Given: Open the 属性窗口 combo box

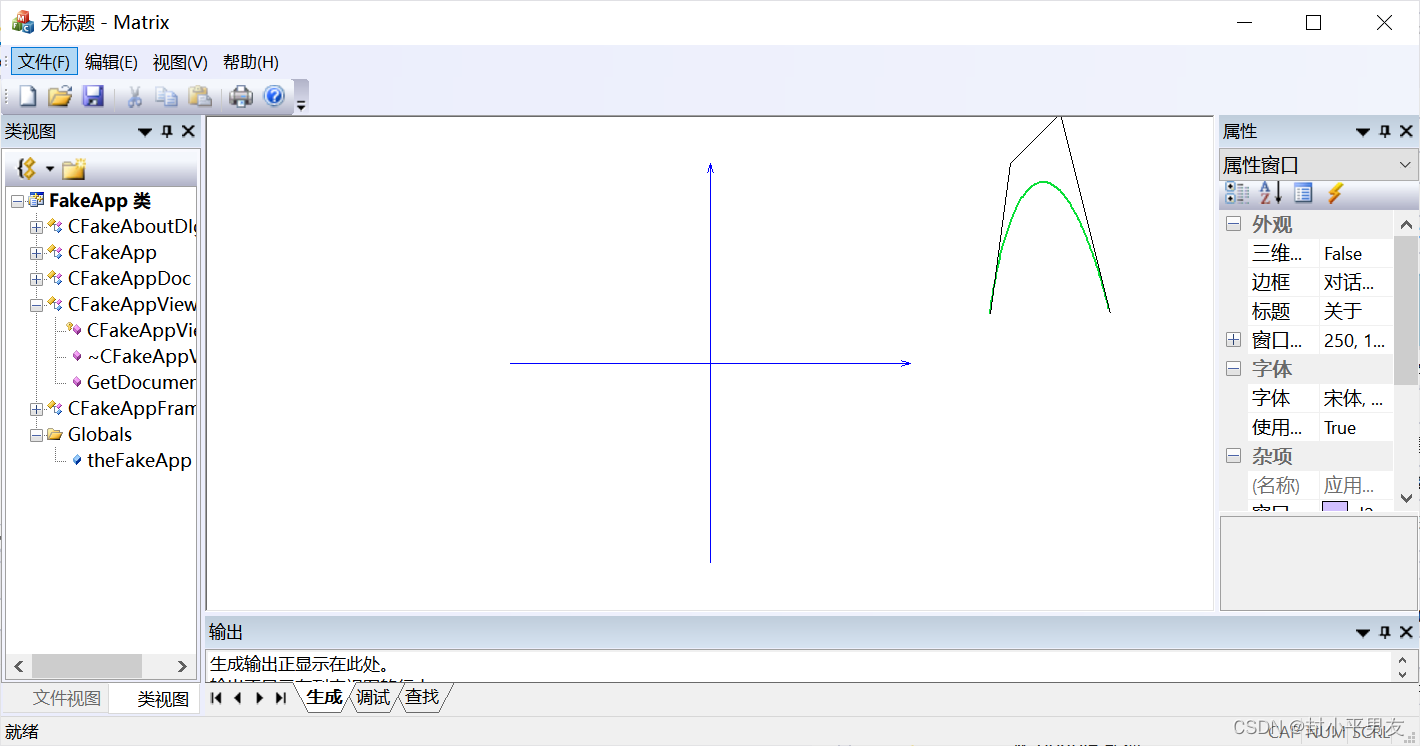Looking at the screenshot, I should pos(1319,164).
